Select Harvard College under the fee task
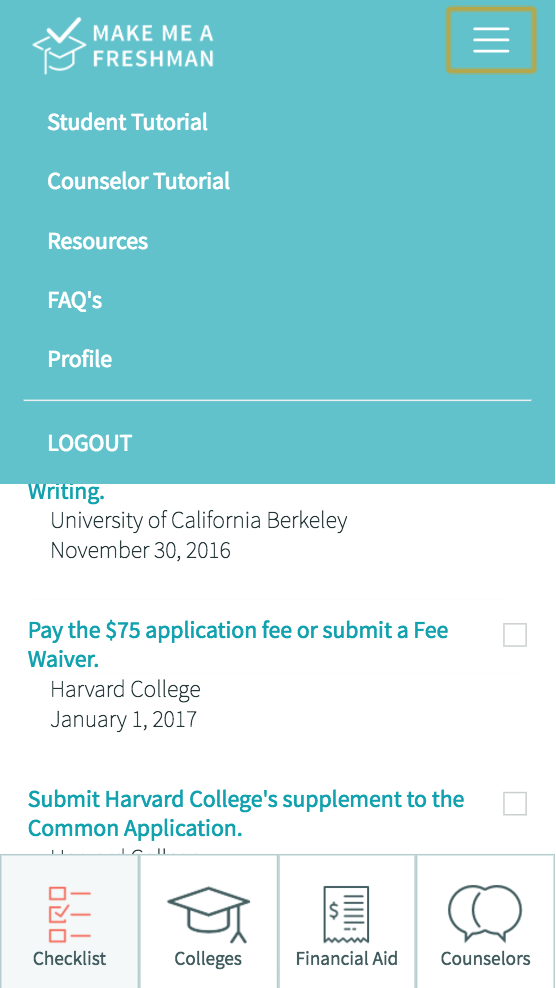Viewport: 556px width, 988px height. (x=125, y=689)
